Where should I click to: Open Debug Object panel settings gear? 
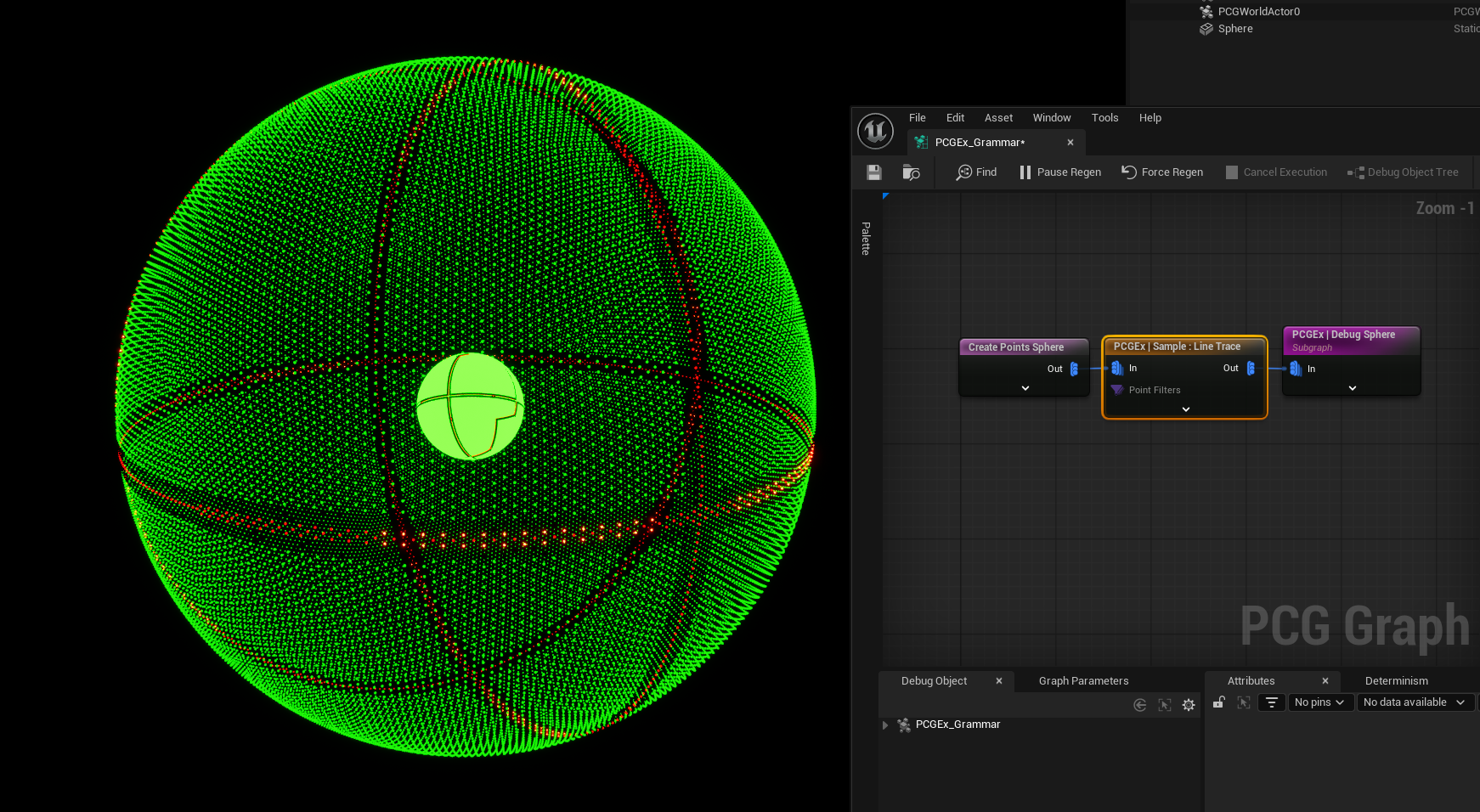[x=1189, y=705]
